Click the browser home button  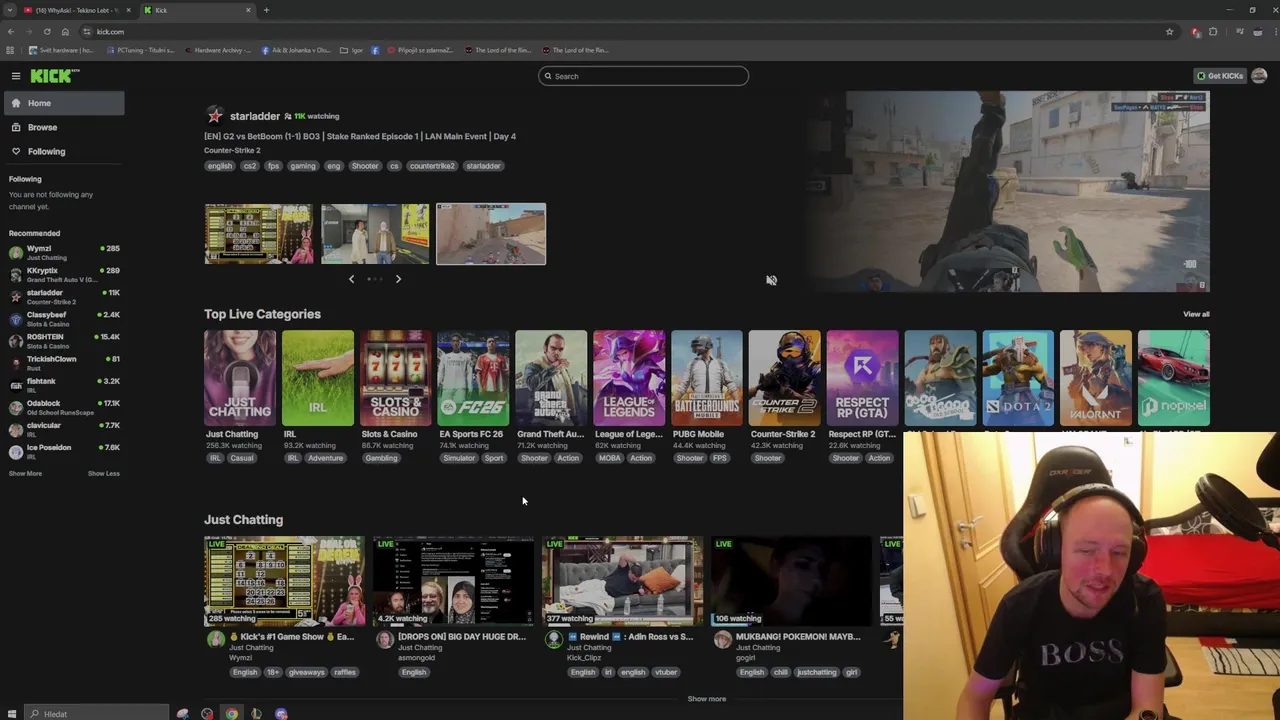pos(65,32)
